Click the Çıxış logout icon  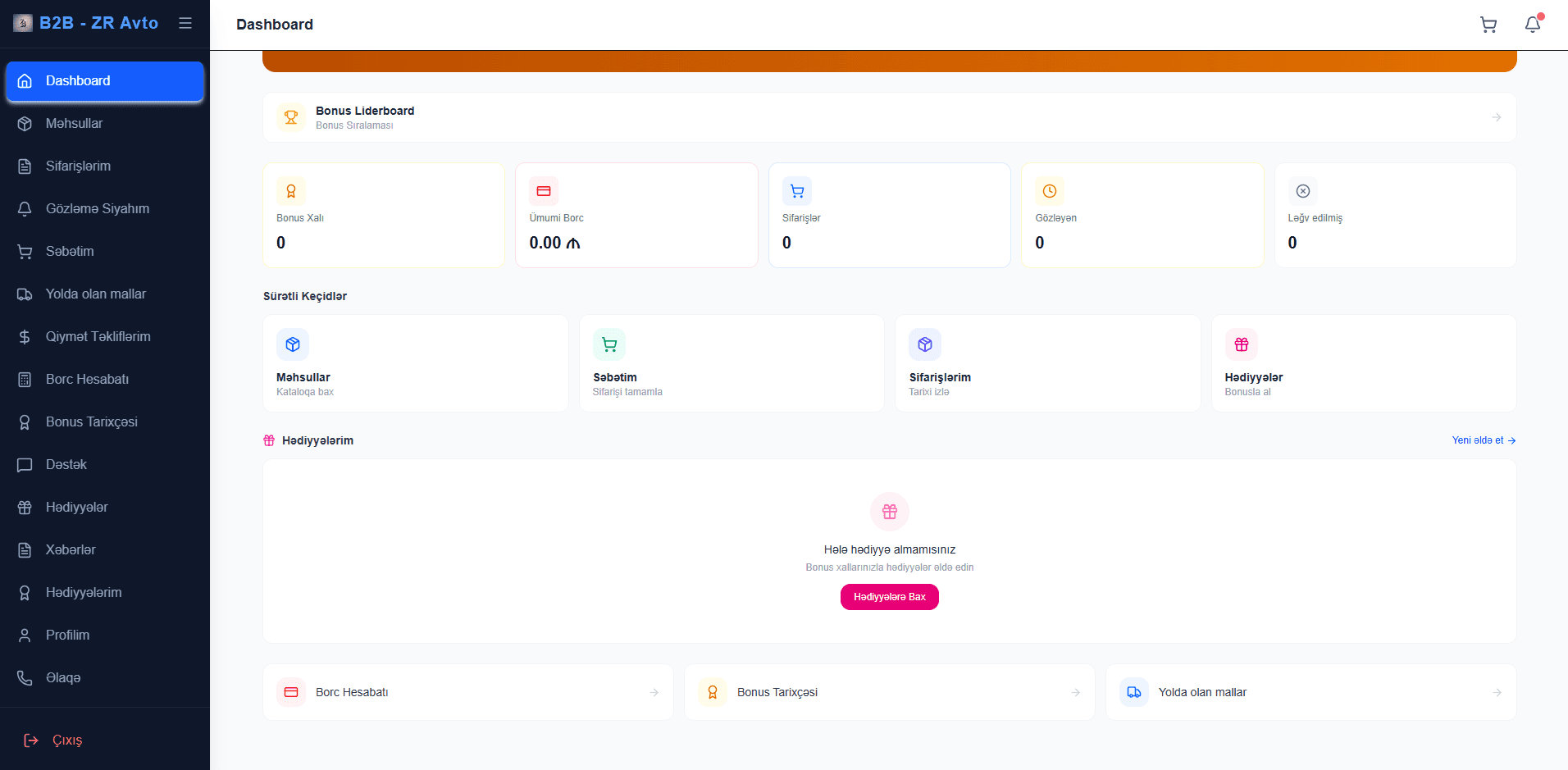coord(31,740)
